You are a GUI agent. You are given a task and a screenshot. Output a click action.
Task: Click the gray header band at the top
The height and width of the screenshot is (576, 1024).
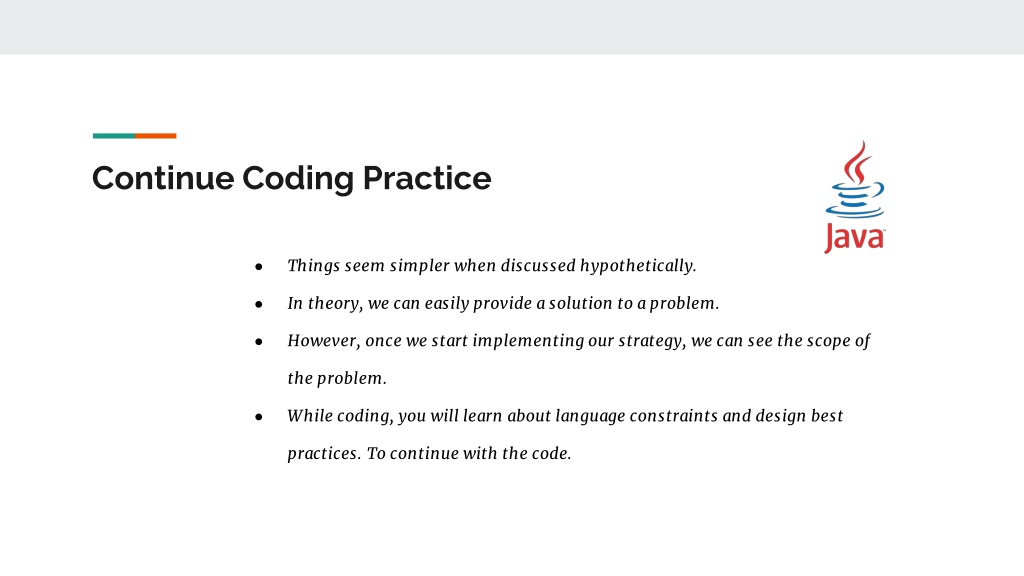[x=512, y=27]
